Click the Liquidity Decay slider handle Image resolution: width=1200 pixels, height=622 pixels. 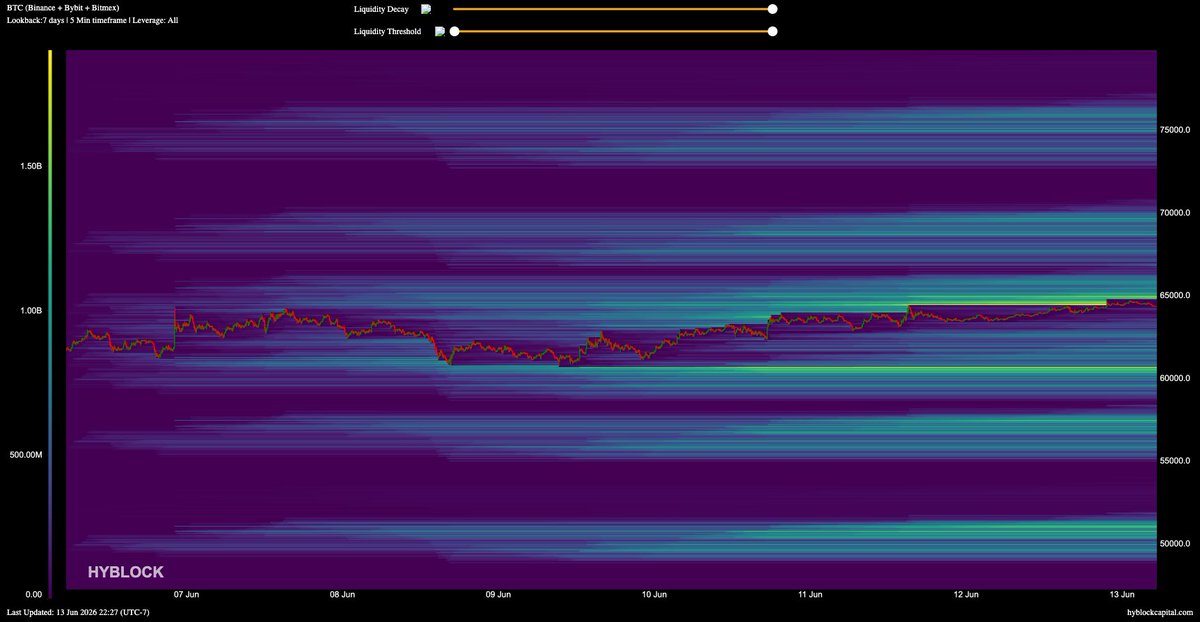coord(772,8)
